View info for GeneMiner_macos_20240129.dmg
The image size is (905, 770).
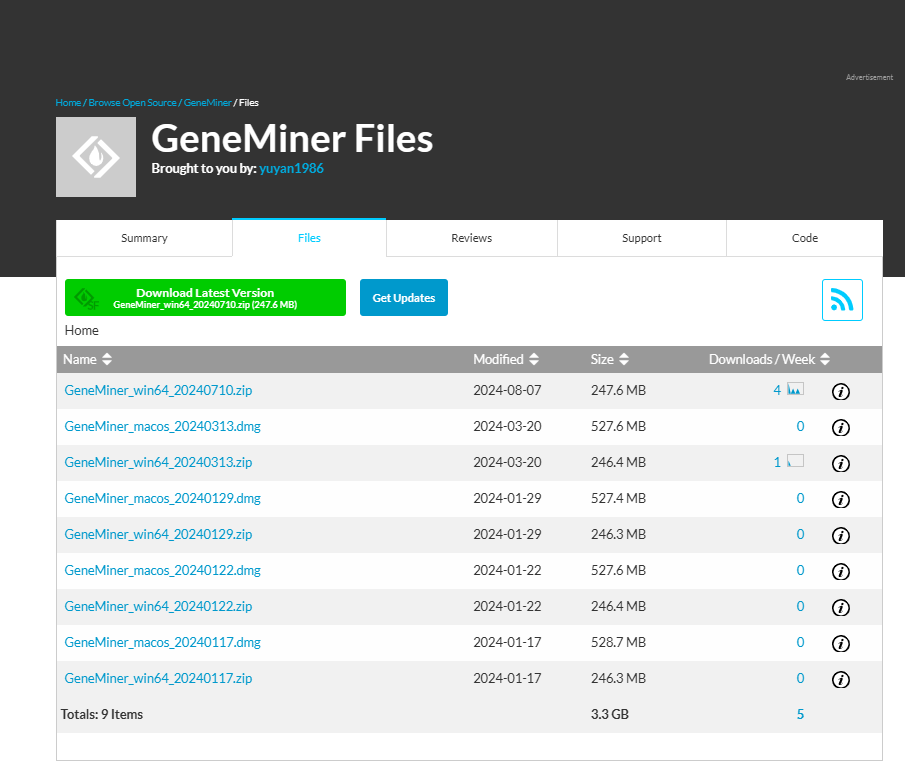pos(840,499)
